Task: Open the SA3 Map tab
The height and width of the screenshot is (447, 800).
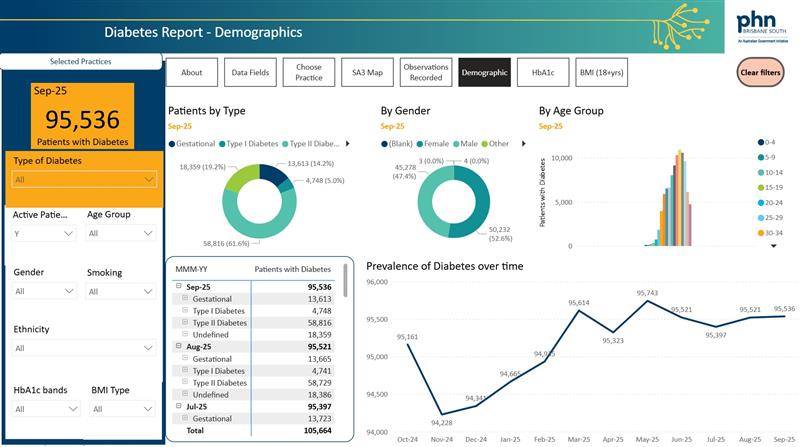Action: pyautogui.click(x=367, y=72)
